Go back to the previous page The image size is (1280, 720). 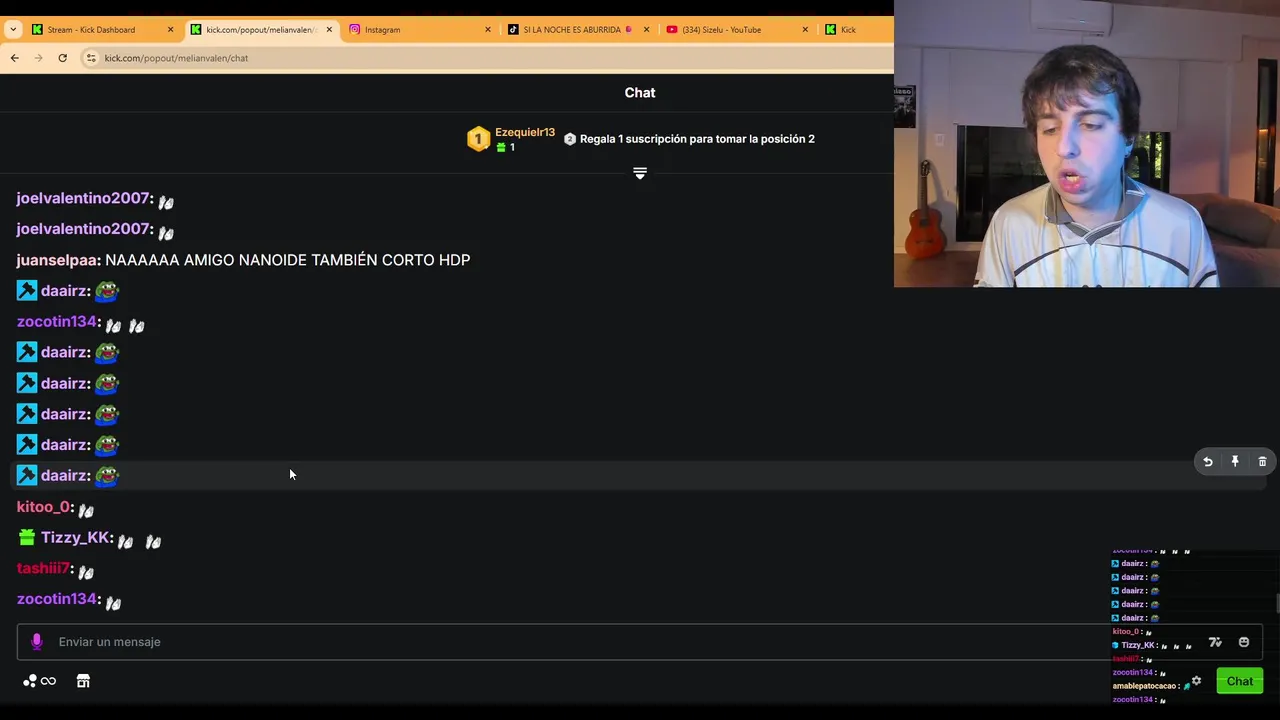[14, 58]
